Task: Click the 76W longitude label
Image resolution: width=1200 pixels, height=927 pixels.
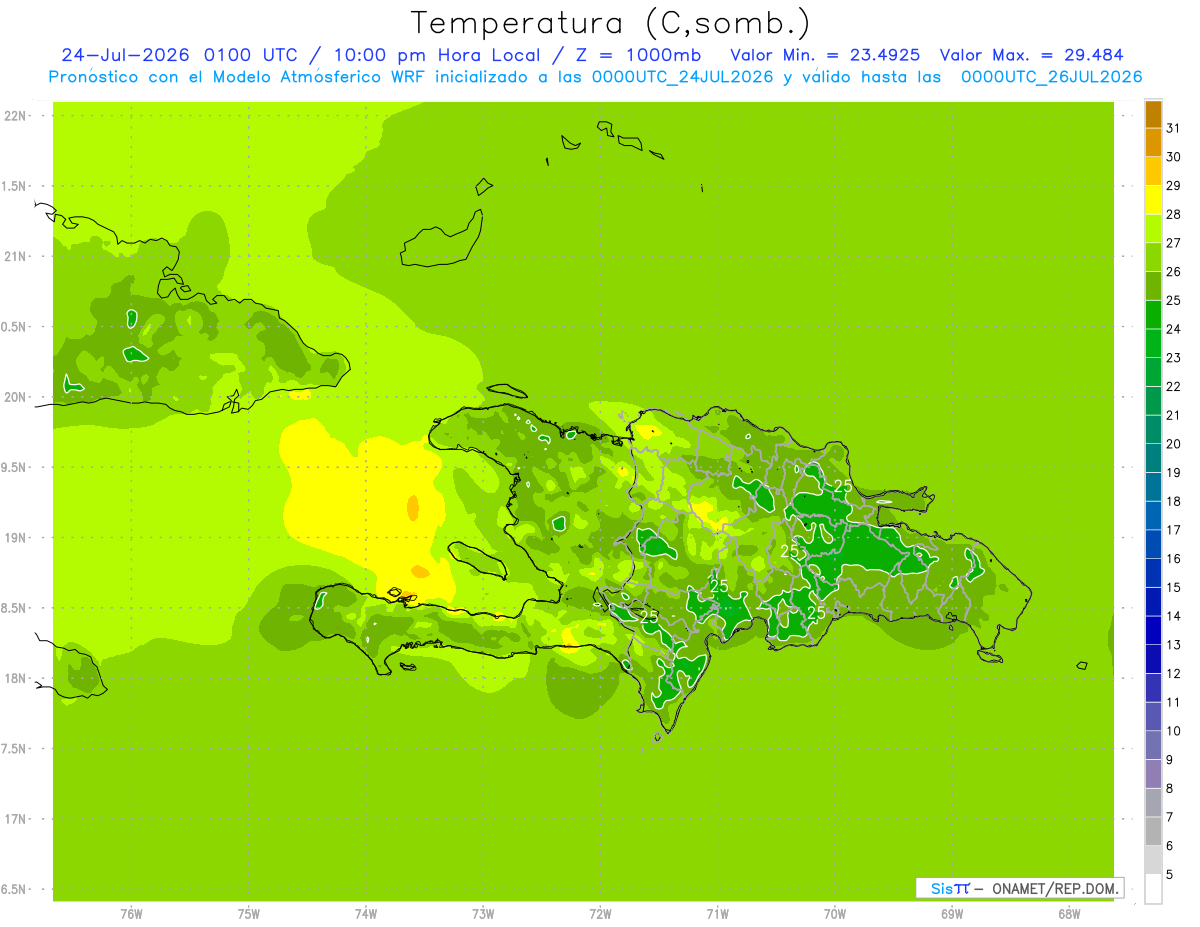Action: tap(131, 914)
